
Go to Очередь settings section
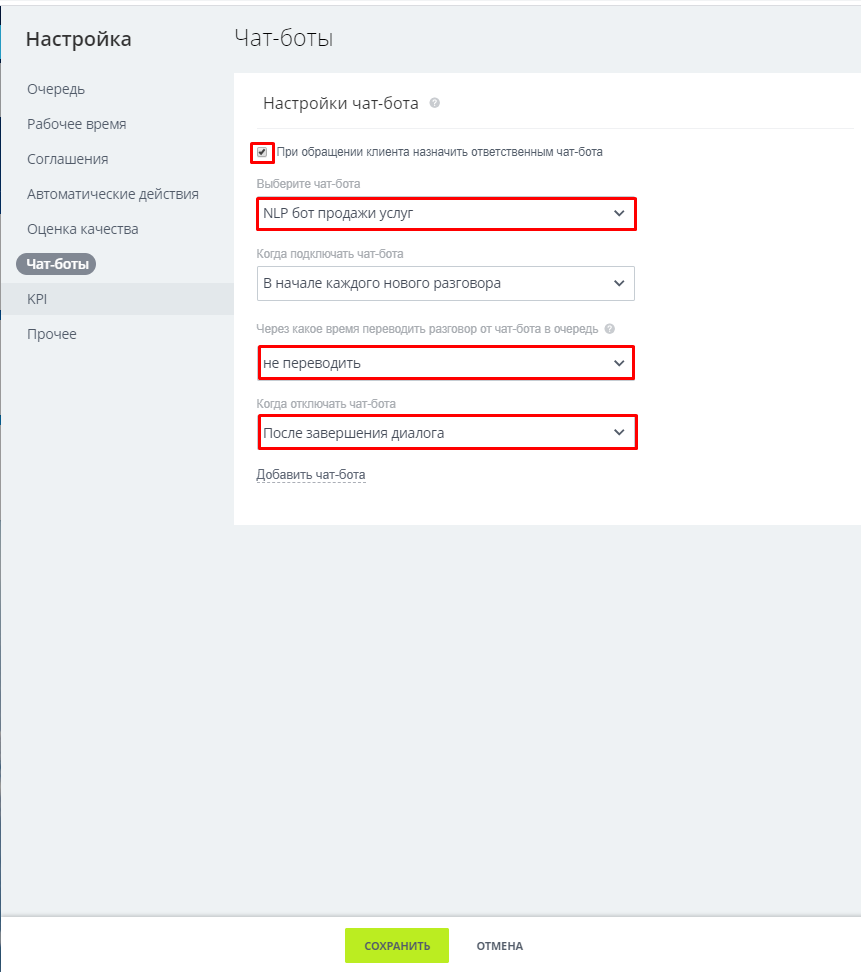tap(56, 89)
